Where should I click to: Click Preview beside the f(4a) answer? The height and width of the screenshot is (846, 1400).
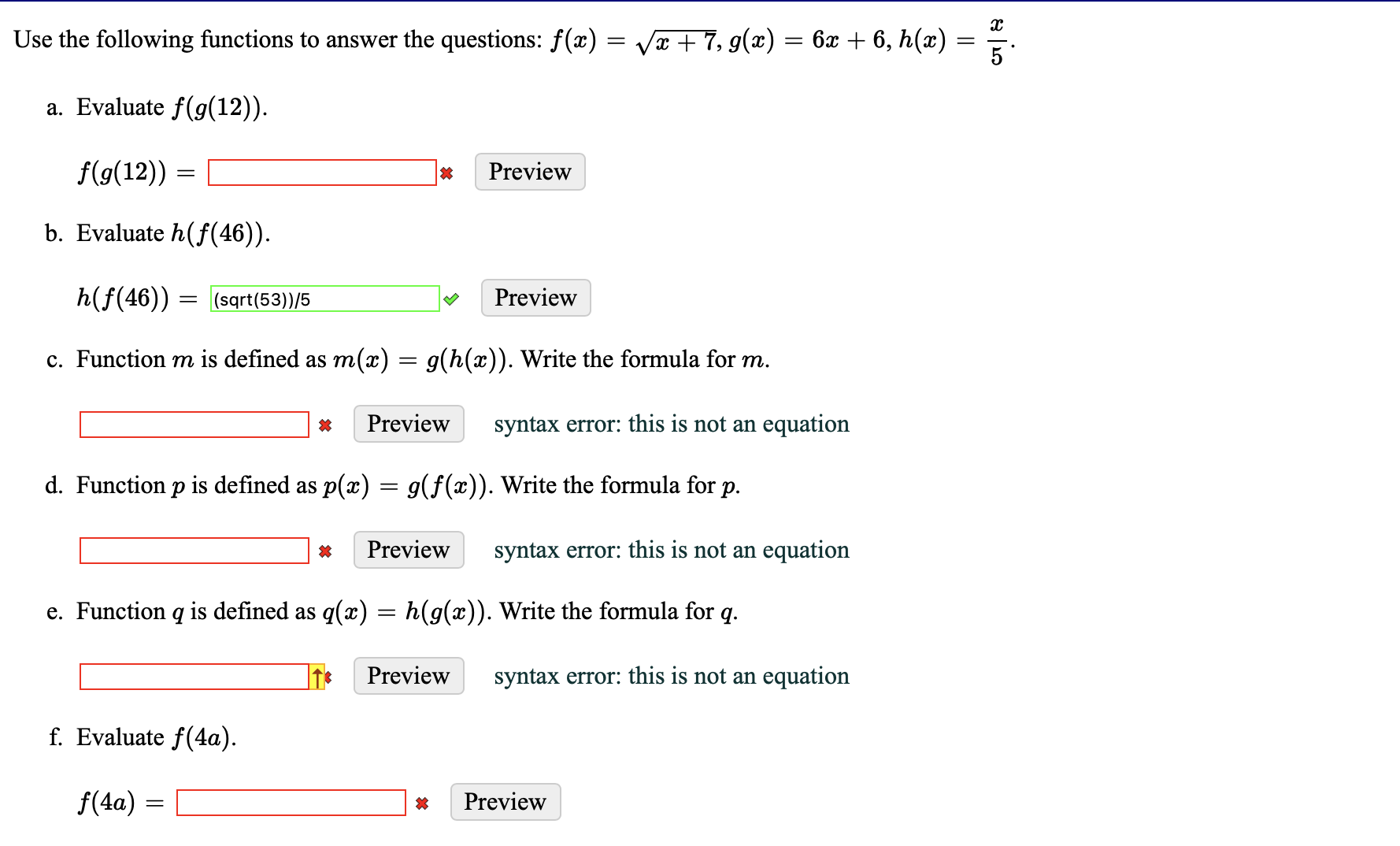click(x=505, y=802)
